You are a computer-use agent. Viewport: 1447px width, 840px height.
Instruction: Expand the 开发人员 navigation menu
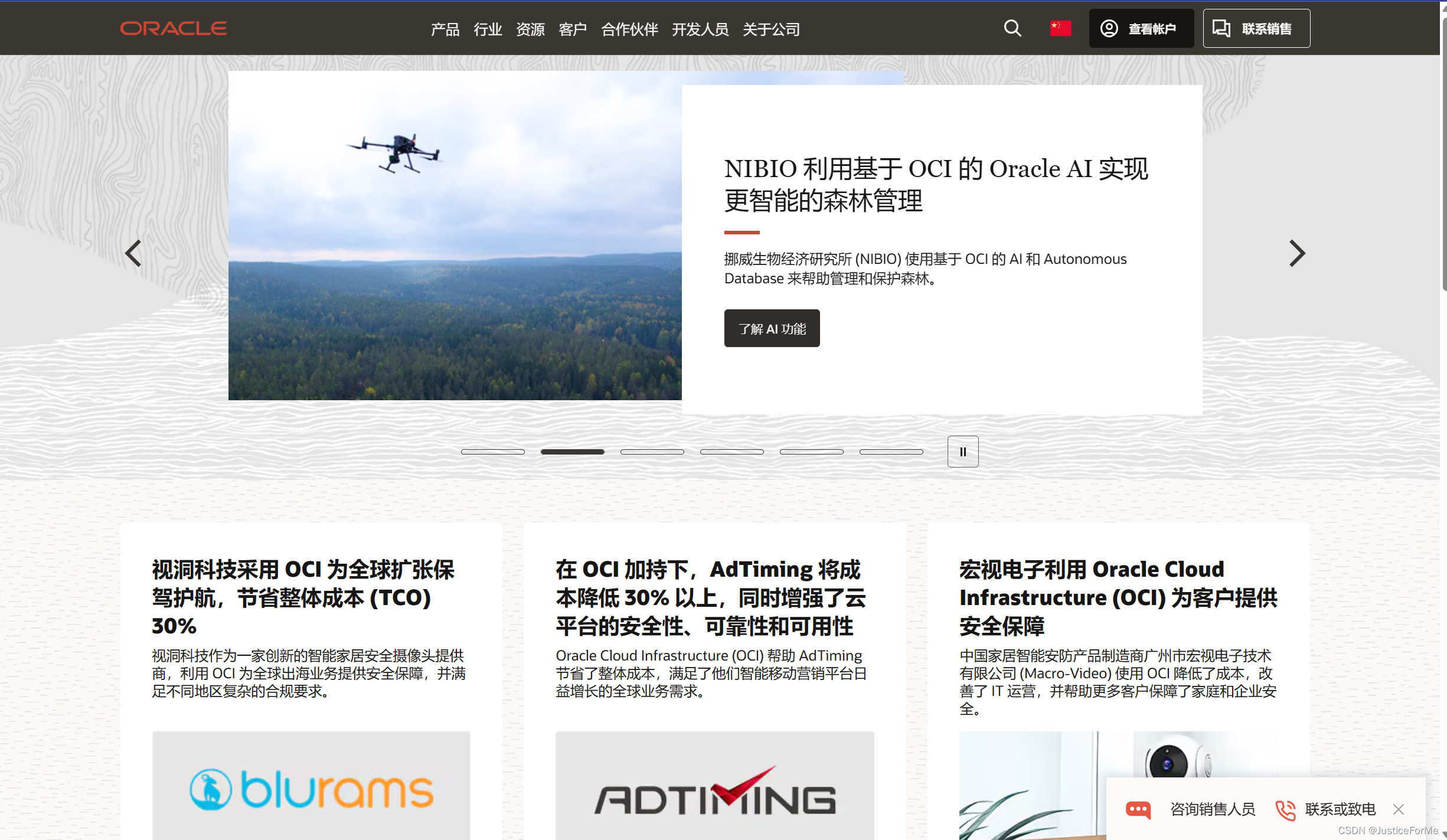[x=700, y=29]
